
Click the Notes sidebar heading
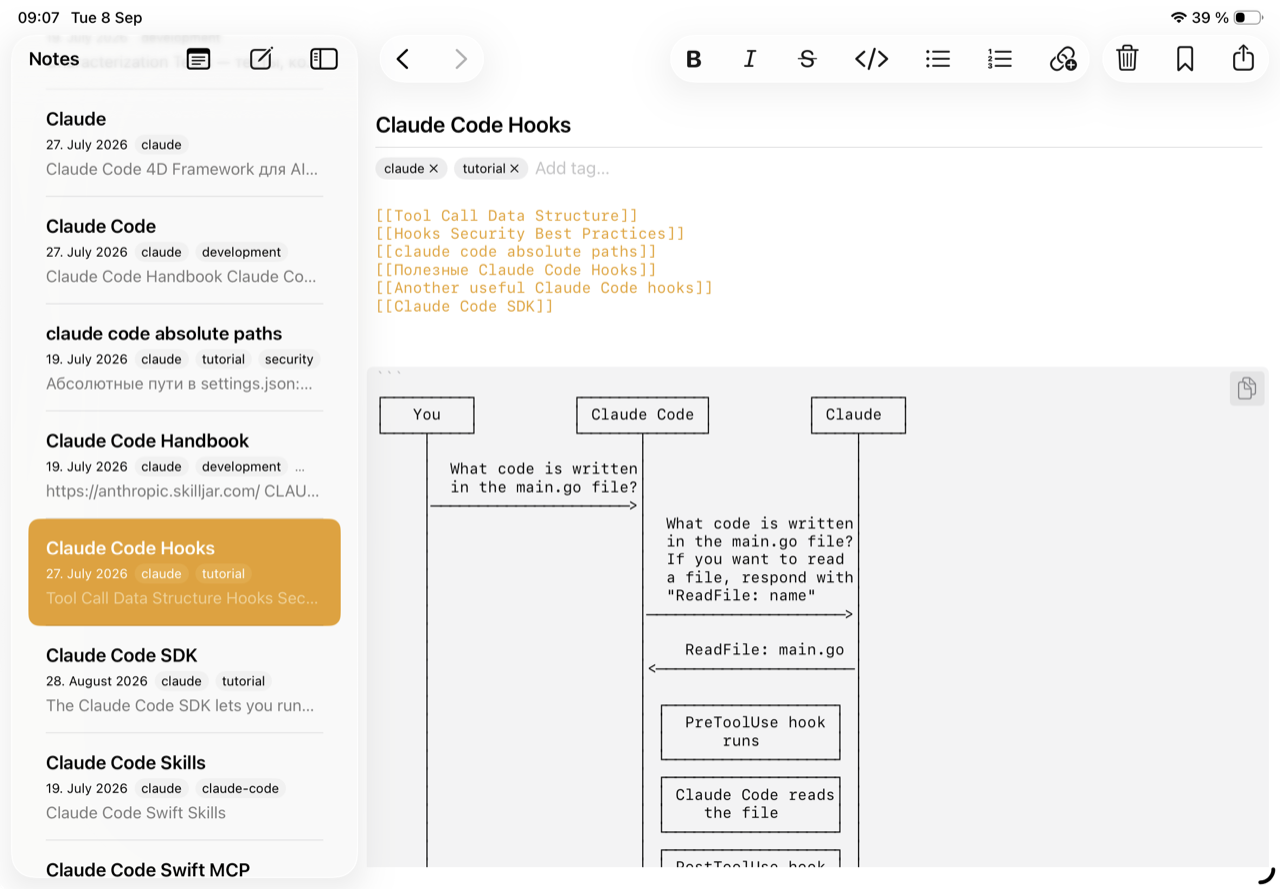point(54,59)
